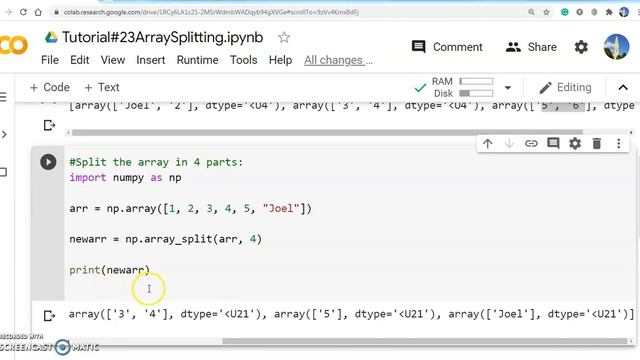Click the upper output horizontal scrollbar
This screenshot has width=640, height=360.
click(x=327, y=132)
